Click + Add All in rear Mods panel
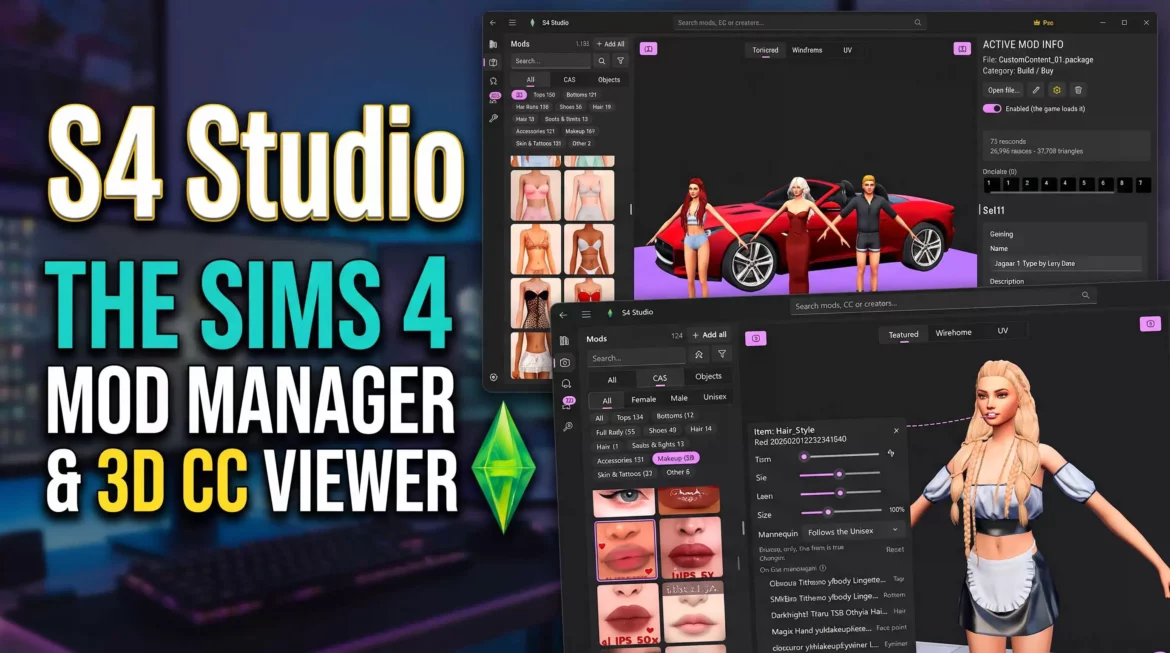The height and width of the screenshot is (653, 1170). pos(610,44)
